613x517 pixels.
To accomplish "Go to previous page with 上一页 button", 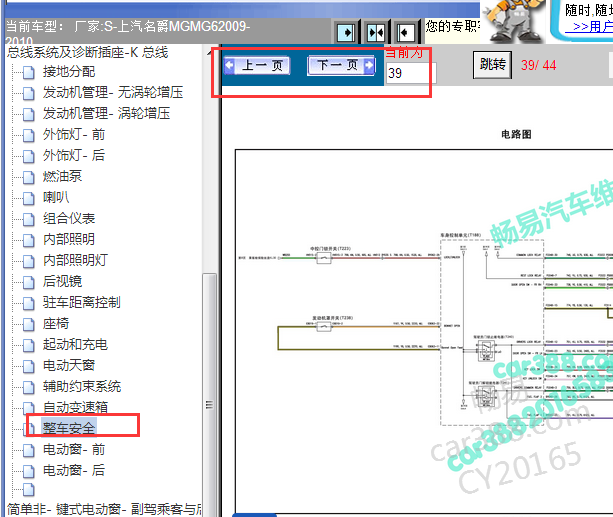I will (257, 65).
